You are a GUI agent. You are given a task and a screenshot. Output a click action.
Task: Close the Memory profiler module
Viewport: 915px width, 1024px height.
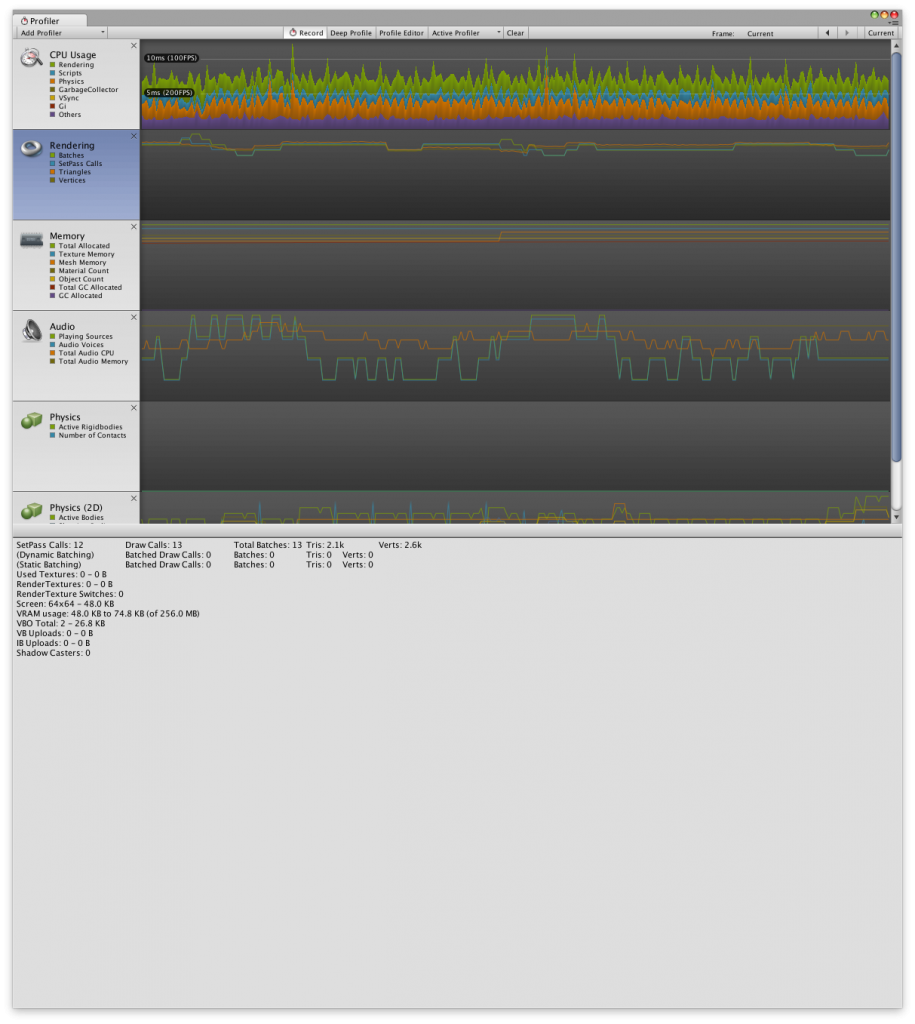[134, 227]
